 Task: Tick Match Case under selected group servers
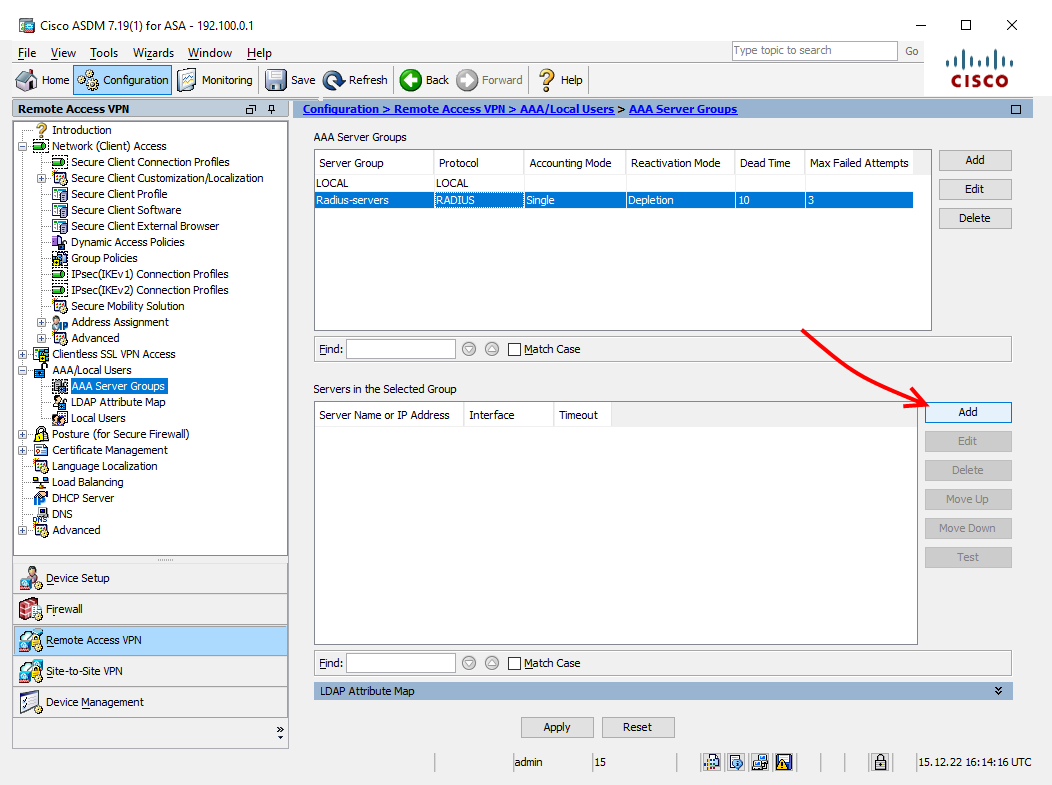pyautogui.click(x=515, y=663)
